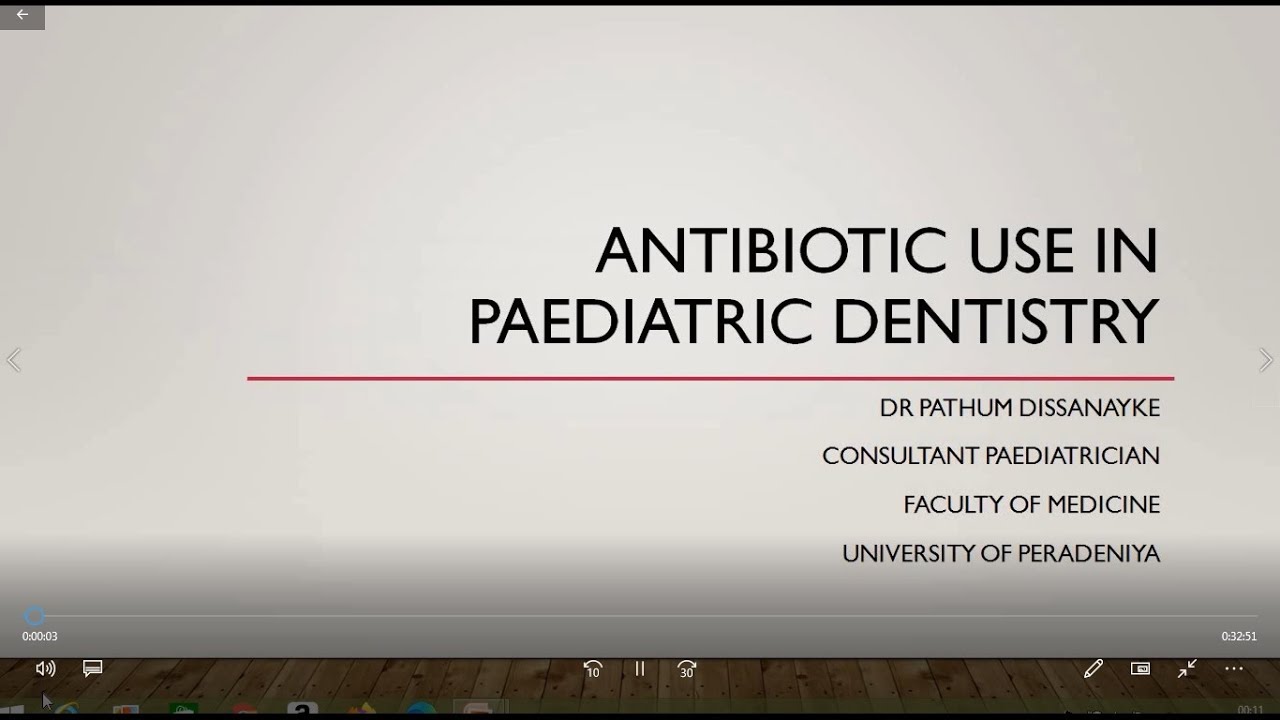This screenshot has width=1280, height=720.
Task: Exit full screen with the collapse arrows
Action: pos(1187,668)
